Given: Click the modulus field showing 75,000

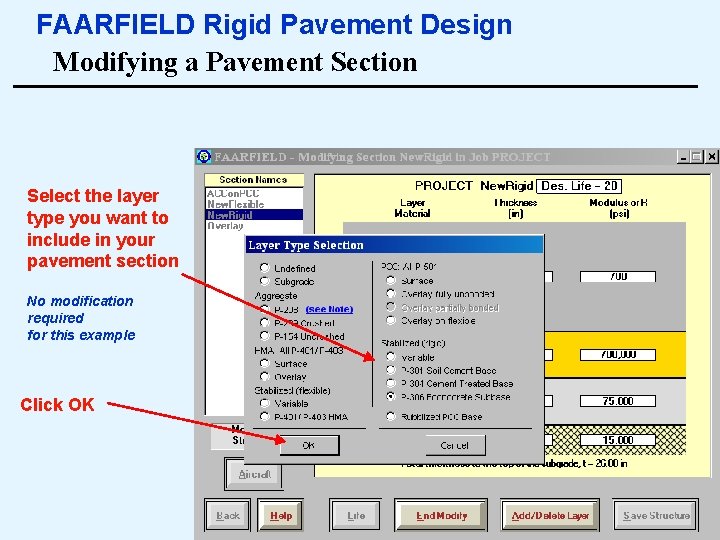Looking at the screenshot, I should [x=618, y=401].
